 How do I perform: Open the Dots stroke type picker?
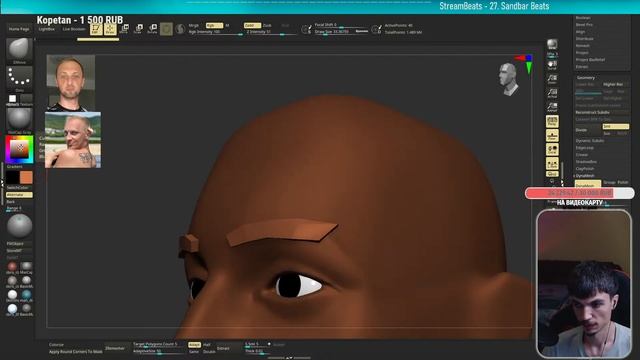coord(19,78)
